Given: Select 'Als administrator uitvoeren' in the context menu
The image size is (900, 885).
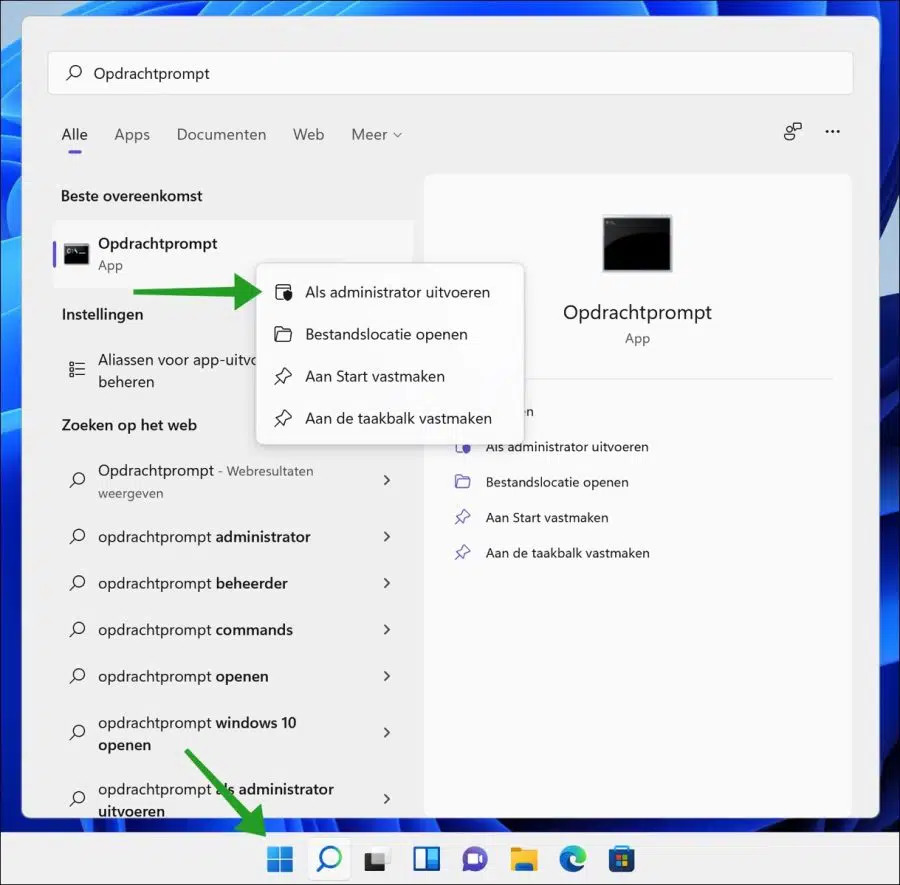Looking at the screenshot, I should pos(390,292).
